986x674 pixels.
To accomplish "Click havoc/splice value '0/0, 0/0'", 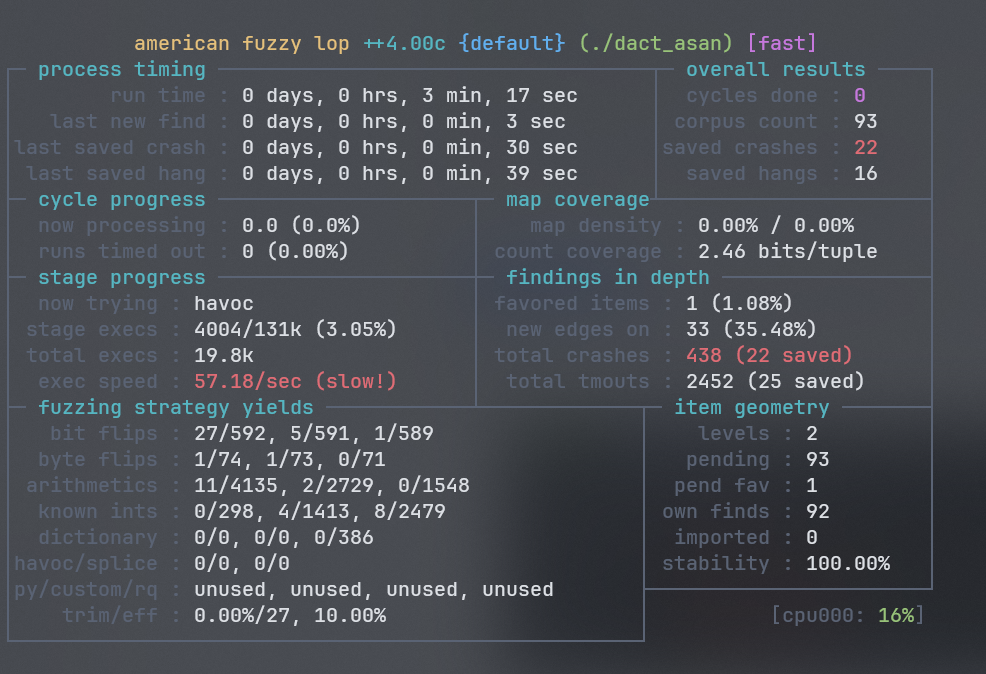I will point(242,563).
